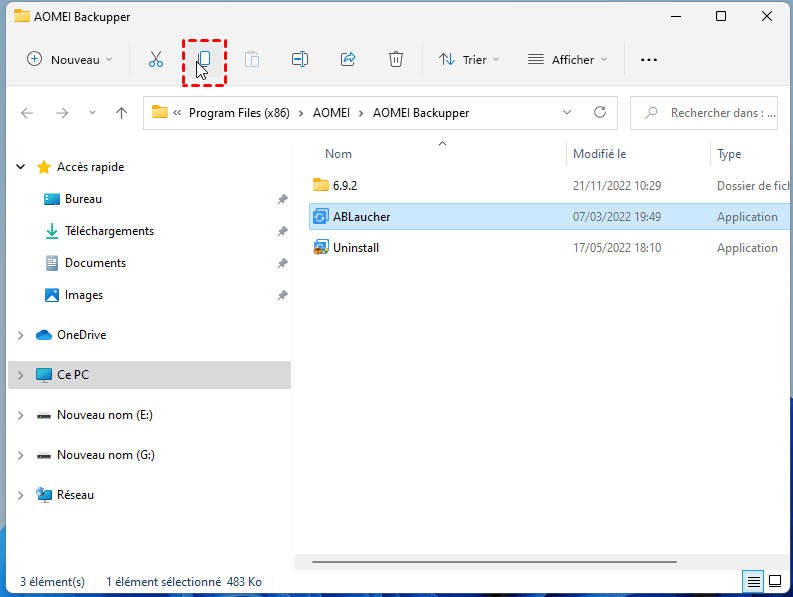Open the three-dots more options menu
Image resolution: width=793 pixels, height=597 pixels.
click(x=649, y=60)
